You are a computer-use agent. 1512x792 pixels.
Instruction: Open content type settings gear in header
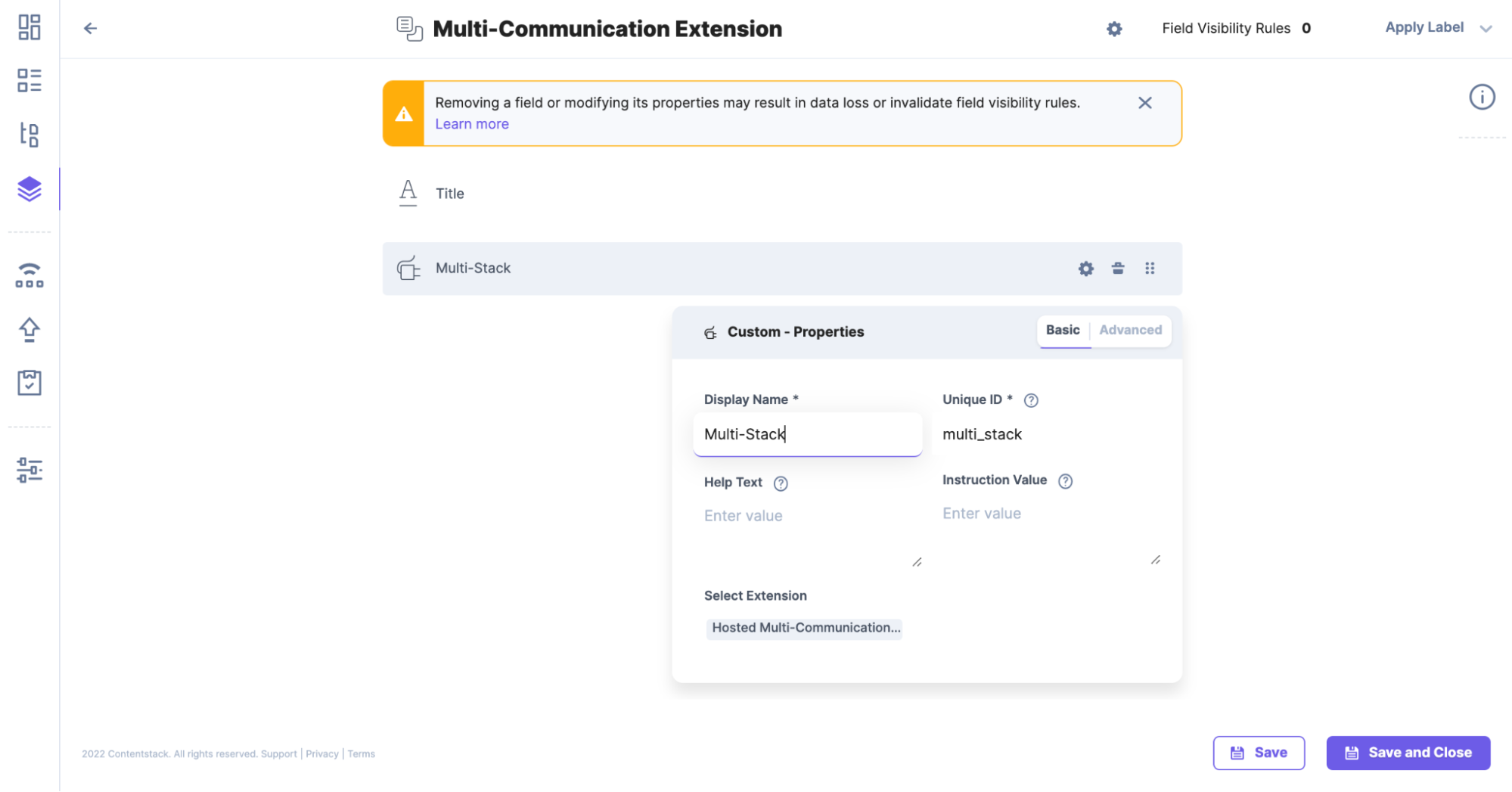click(1113, 29)
